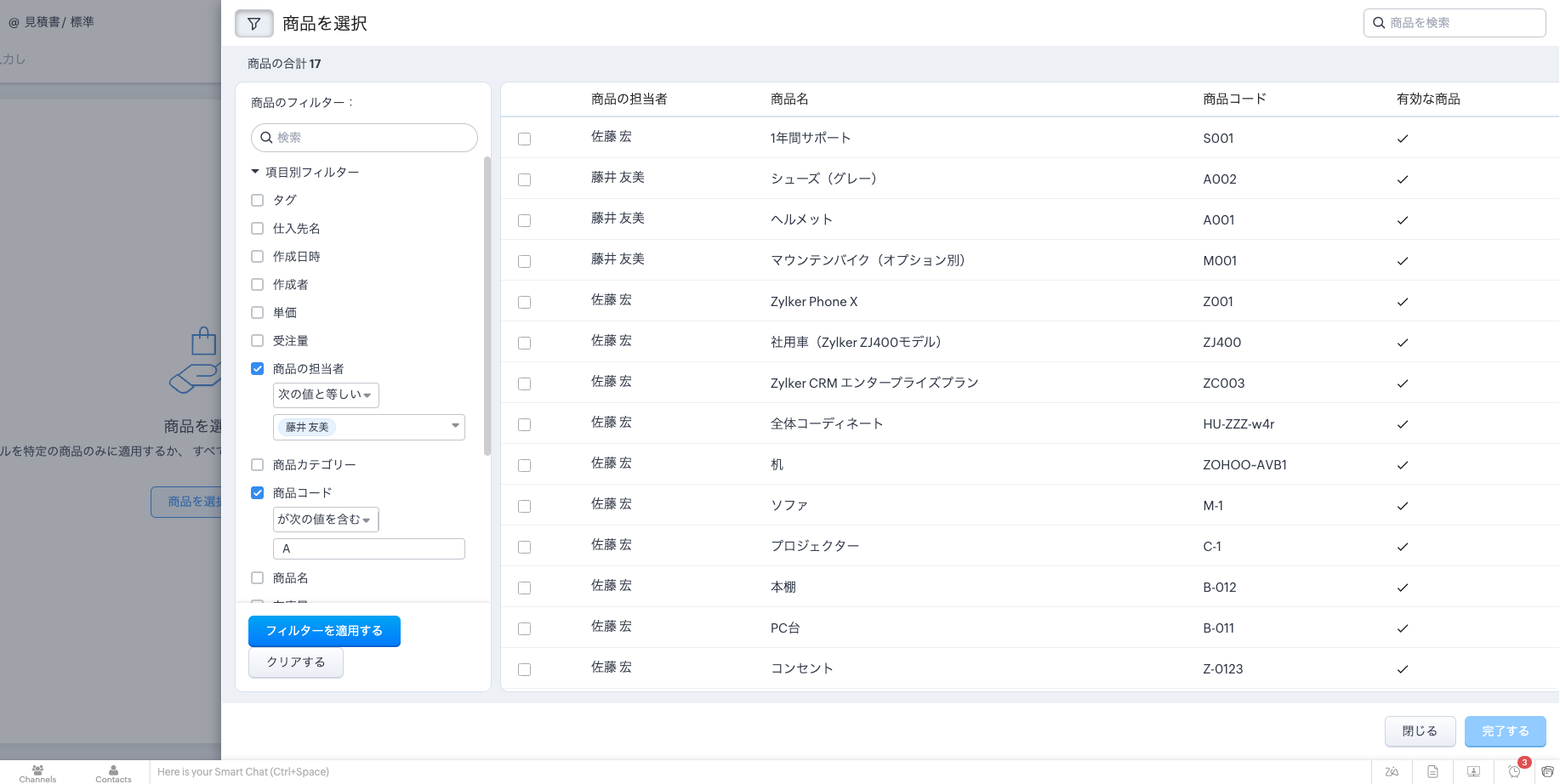
Task: Click the product name マウンテンバイク（オプション別）
Action: [x=868, y=261]
